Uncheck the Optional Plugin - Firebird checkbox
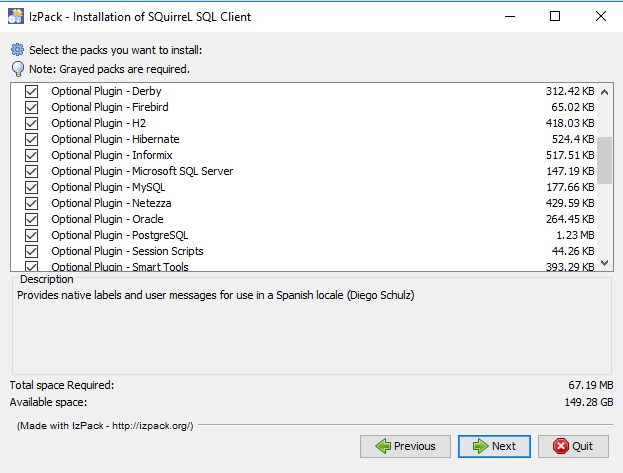623x473 pixels. (31, 107)
